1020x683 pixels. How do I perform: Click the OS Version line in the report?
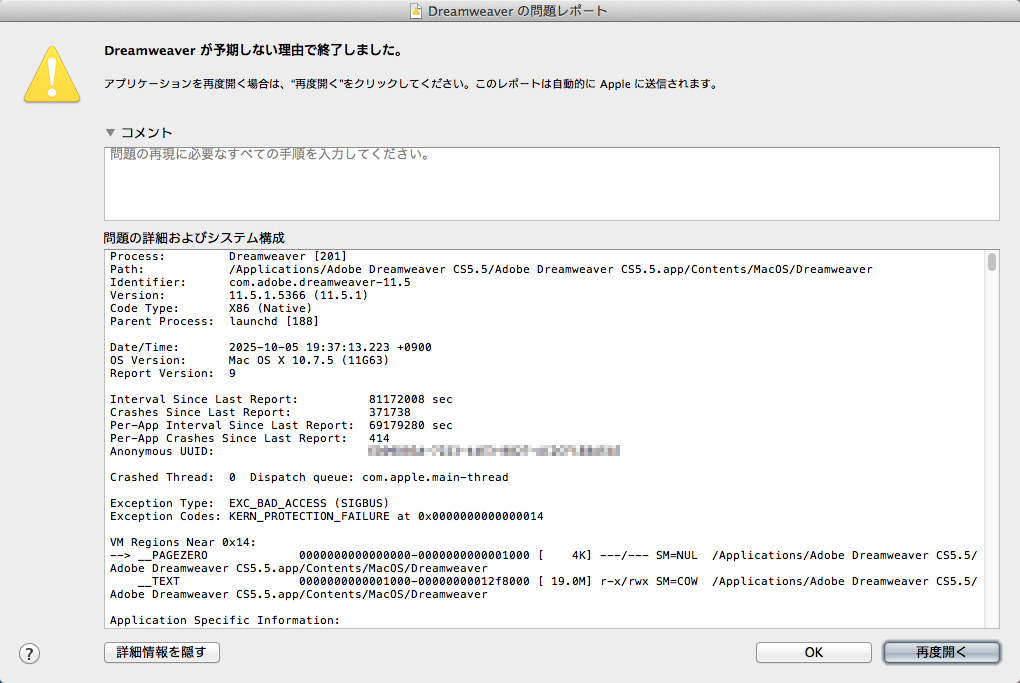point(249,360)
